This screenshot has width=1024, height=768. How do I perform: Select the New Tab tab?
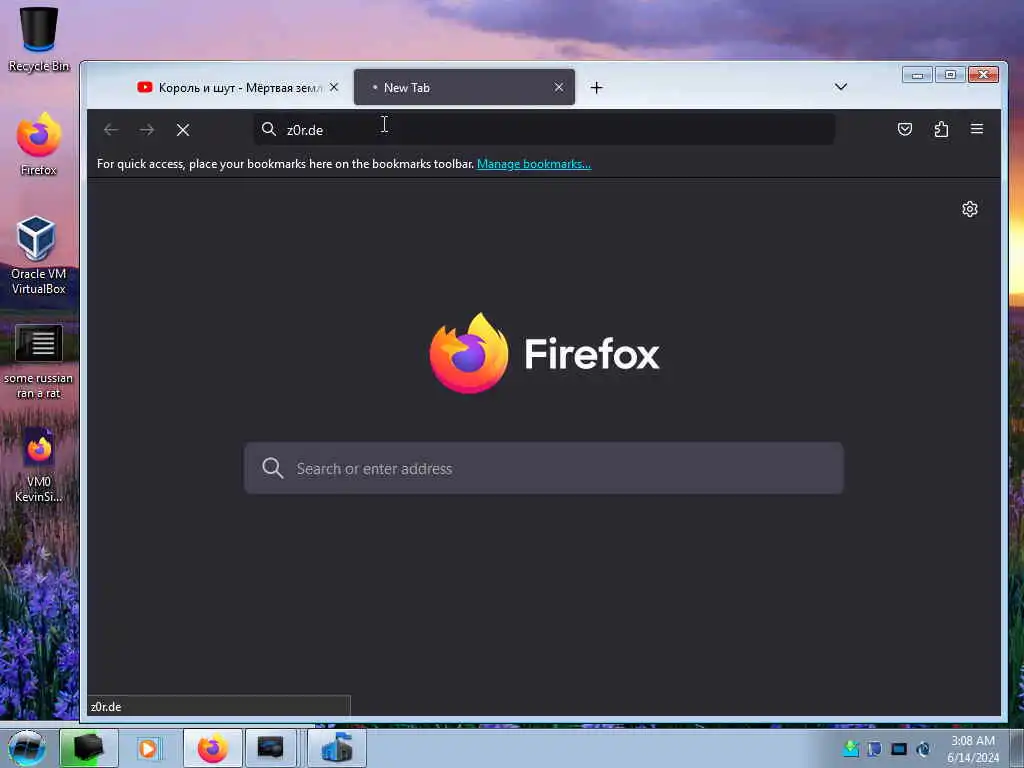(464, 88)
